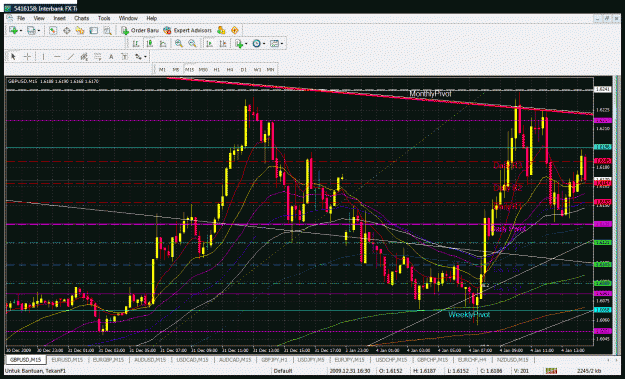Viewport: 625px width, 379px height.
Task: Expand the Periods dropdown arrow
Action: [264, 44]
